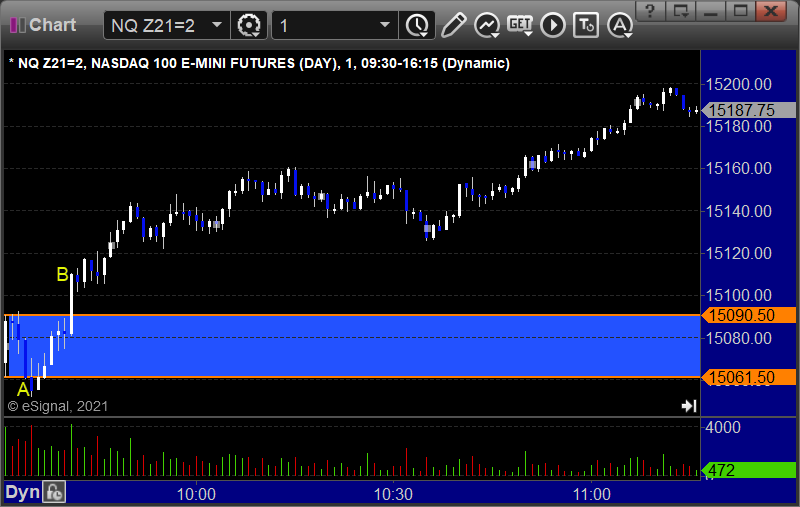
Task: Open the symbol settings gear menu
Action: click(x=249, y=25)
